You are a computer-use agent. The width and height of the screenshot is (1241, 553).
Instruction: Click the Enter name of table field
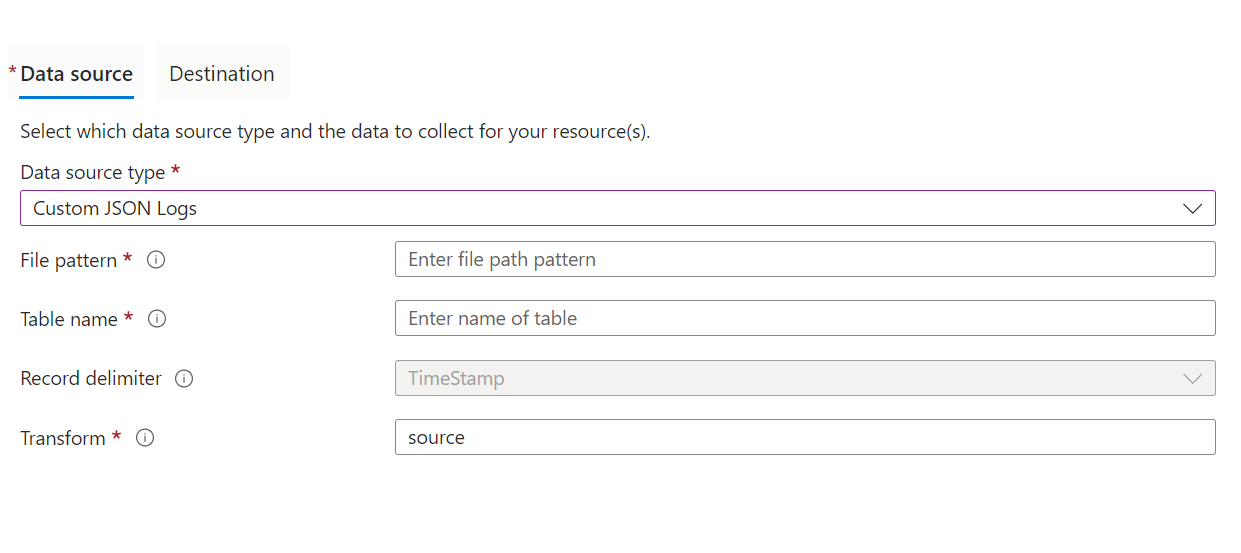pyautogui.click(x=804, y=318)
